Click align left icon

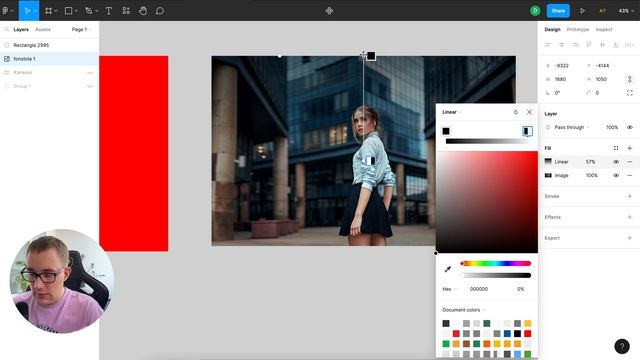tap(548, 45)
